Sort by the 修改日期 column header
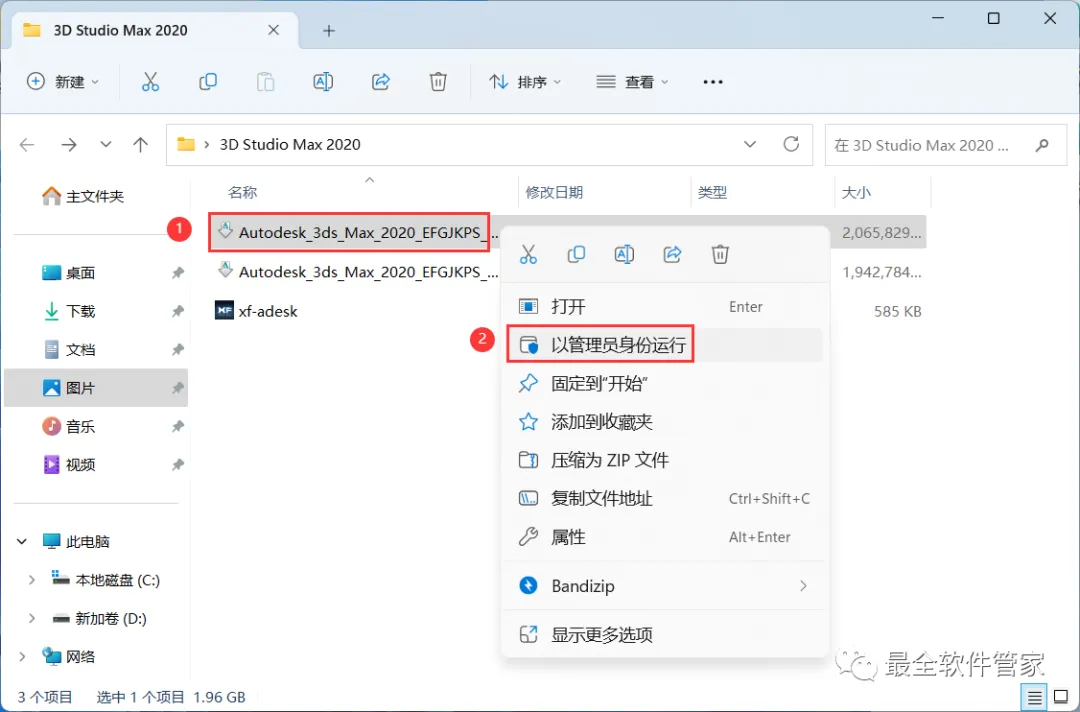The height and width of the screenshot is (712, 1080). [554, 192]
